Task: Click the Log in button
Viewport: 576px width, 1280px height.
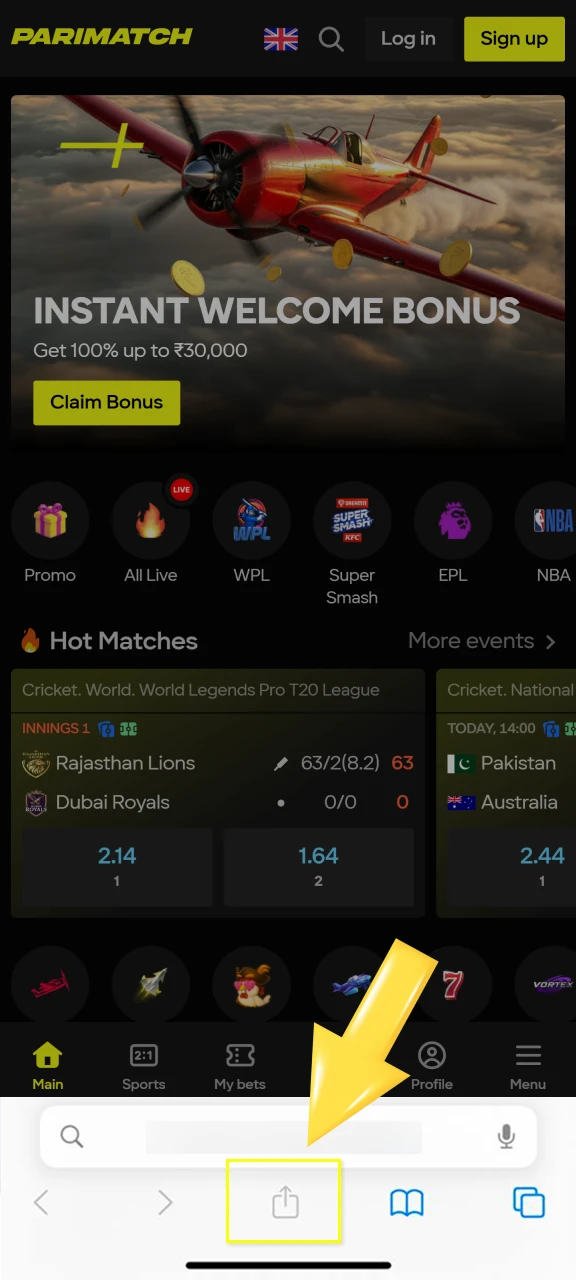Action: coord(408,39)
